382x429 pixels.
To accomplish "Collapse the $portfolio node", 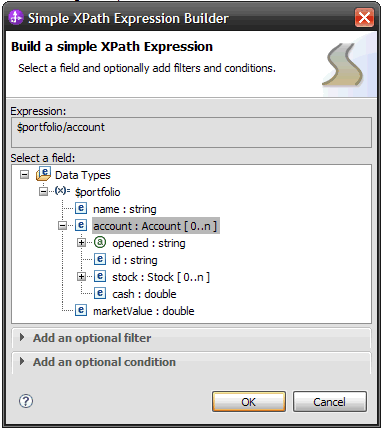I will tap(43, 192).
